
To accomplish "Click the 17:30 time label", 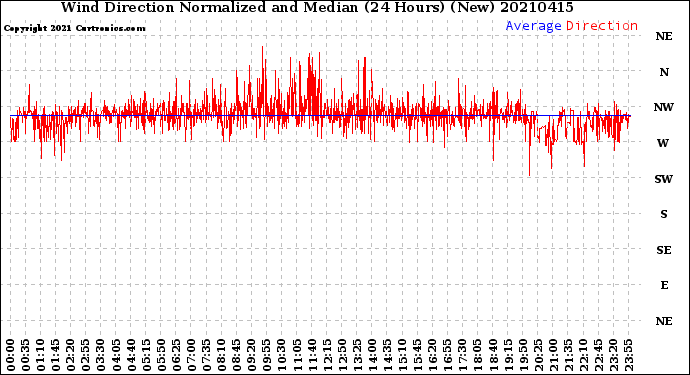I will point(462,355).
